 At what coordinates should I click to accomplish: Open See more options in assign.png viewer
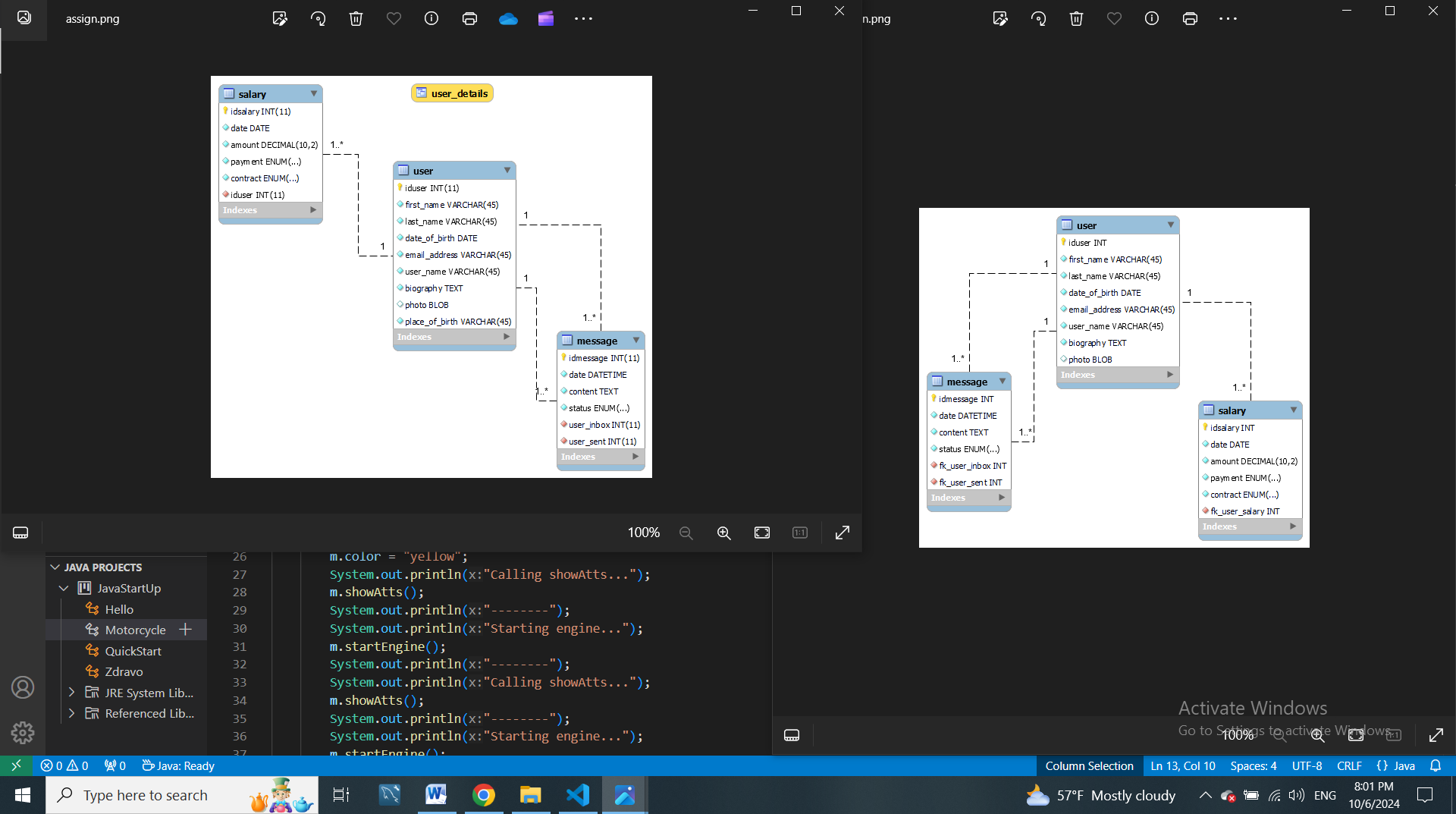583,19
